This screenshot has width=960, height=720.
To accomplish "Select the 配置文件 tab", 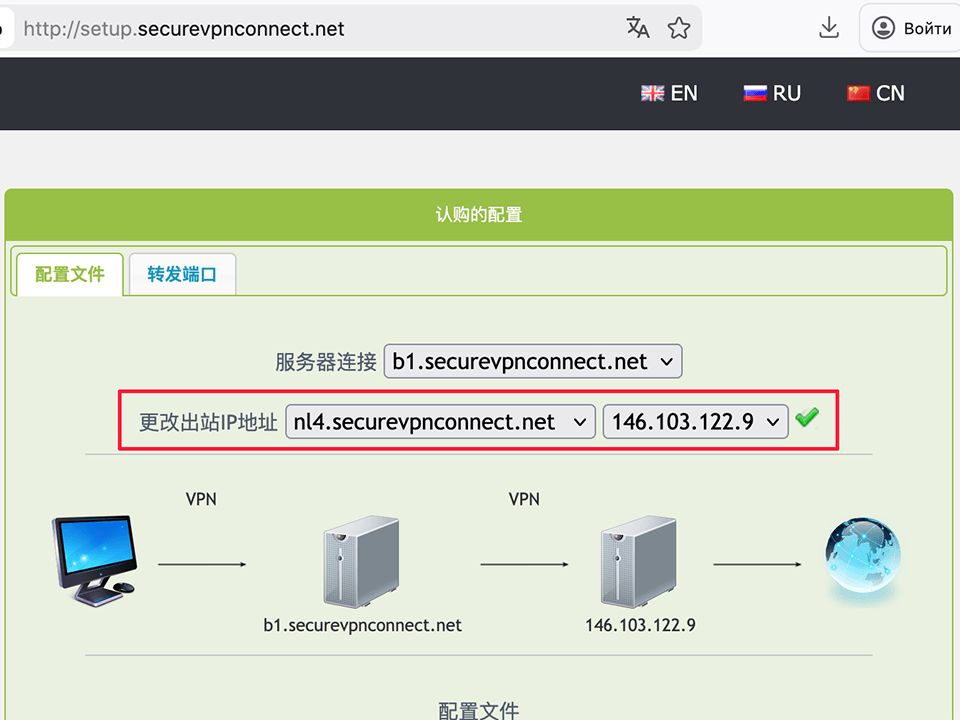I will click(67, 274).
